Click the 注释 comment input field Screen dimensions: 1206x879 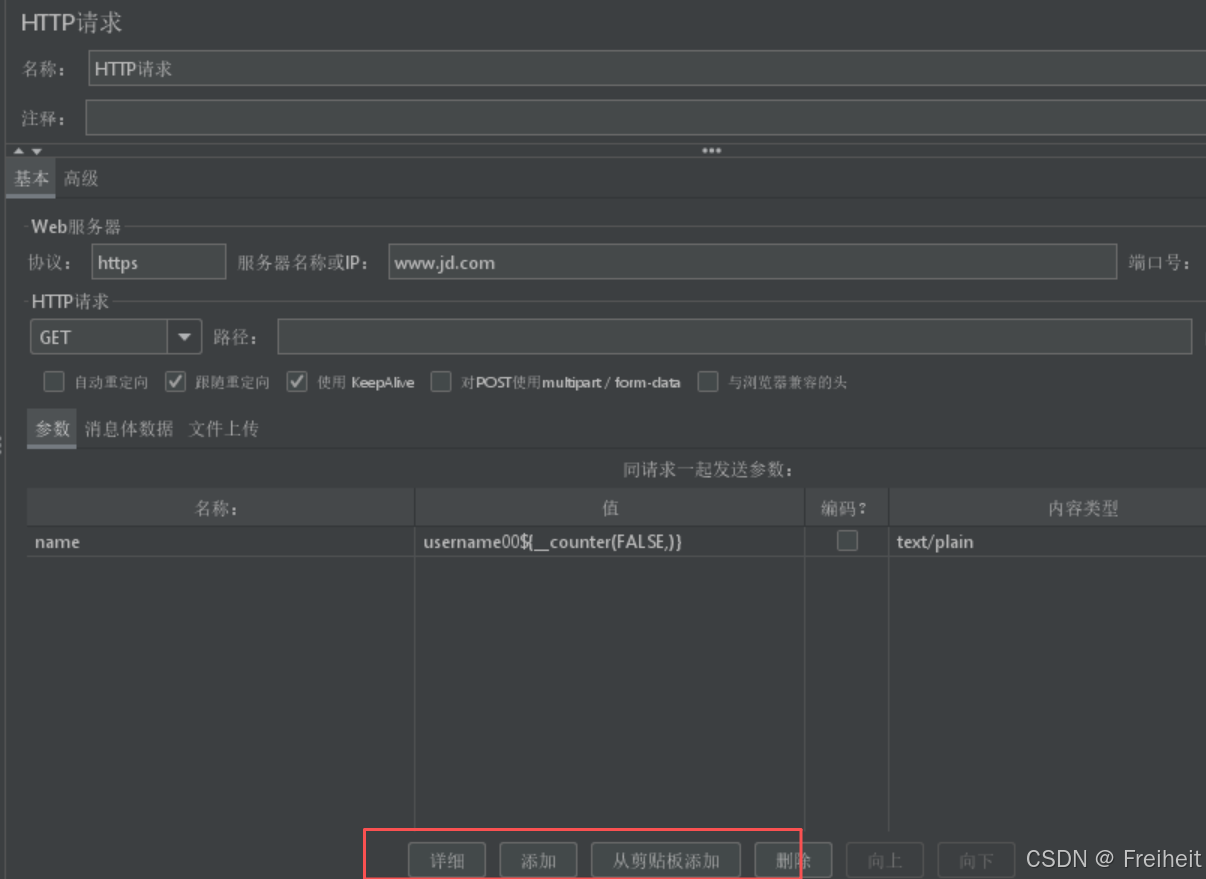click(645, 117)
